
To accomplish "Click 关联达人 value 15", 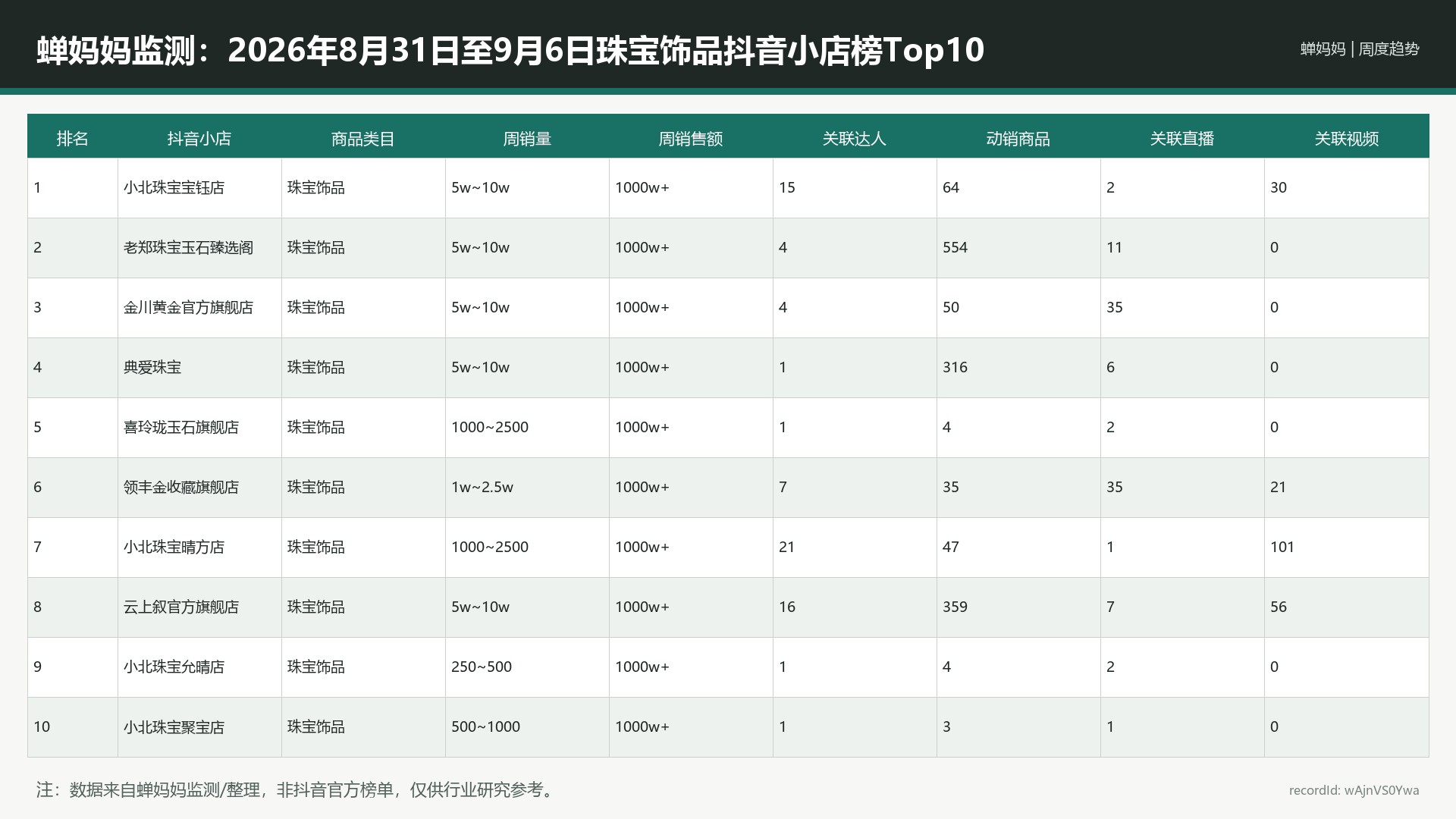I will (x=787, y=187).
